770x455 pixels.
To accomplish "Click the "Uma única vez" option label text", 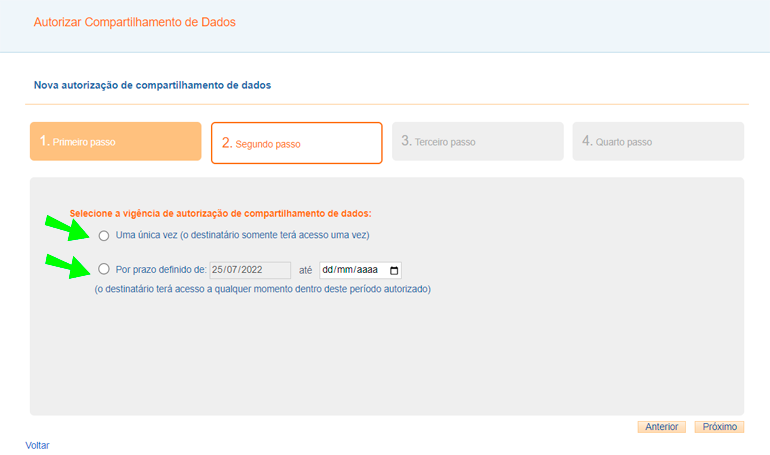I will coord(243,235).
